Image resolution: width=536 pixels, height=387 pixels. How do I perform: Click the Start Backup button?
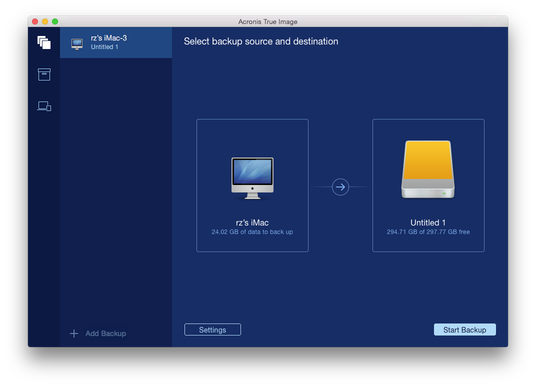pyautogui.click(x=465, y=330)
